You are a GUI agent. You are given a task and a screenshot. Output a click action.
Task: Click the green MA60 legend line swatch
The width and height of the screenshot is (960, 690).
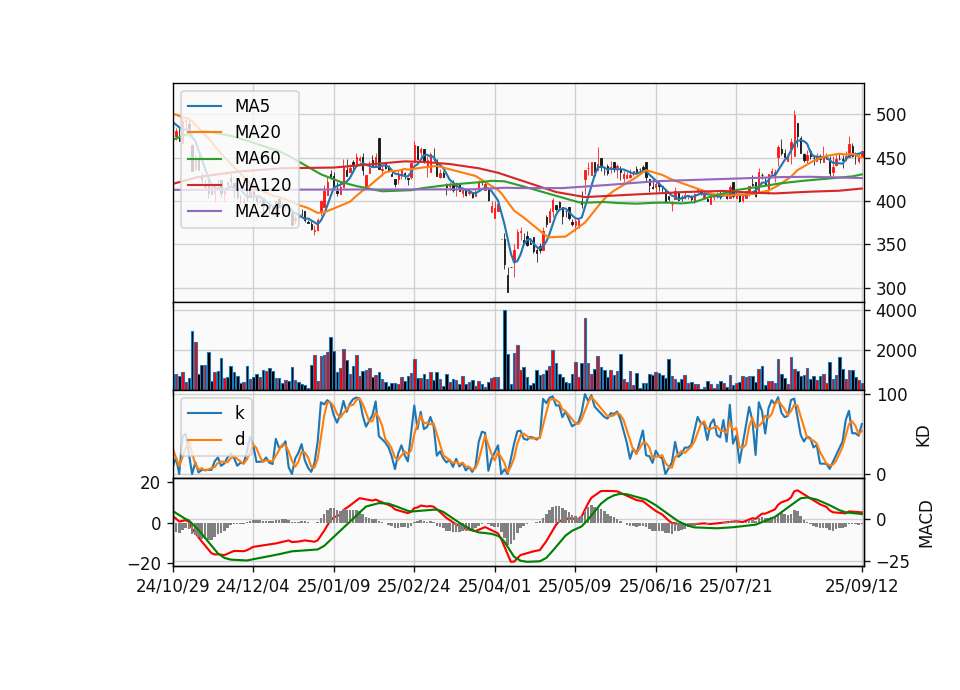tap(204, 159)
